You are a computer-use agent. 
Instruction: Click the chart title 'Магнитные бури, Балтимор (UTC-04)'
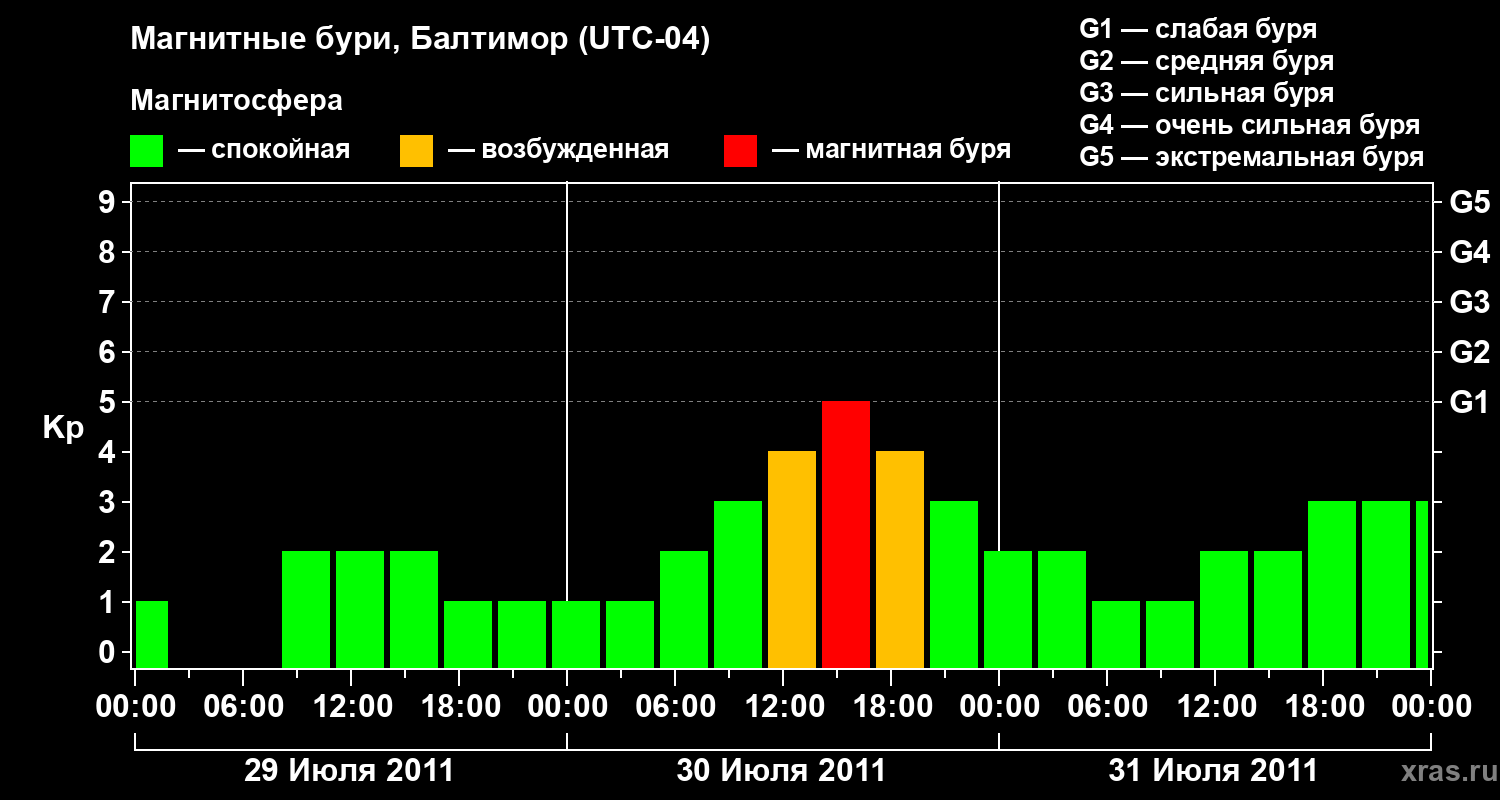[420, 41]
